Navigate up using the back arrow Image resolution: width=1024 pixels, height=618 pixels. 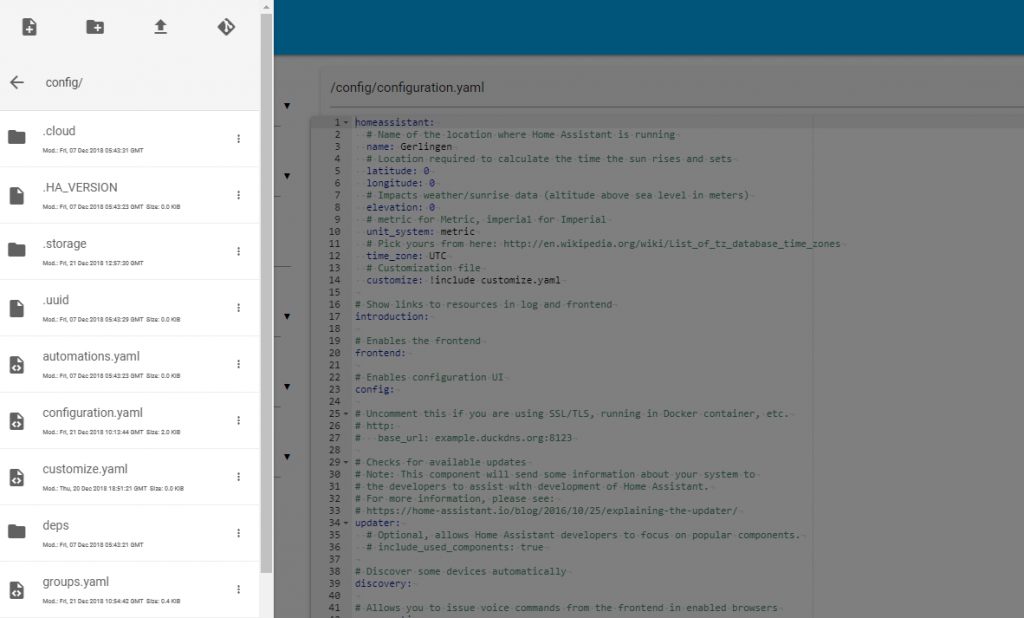tap(16, 82)
